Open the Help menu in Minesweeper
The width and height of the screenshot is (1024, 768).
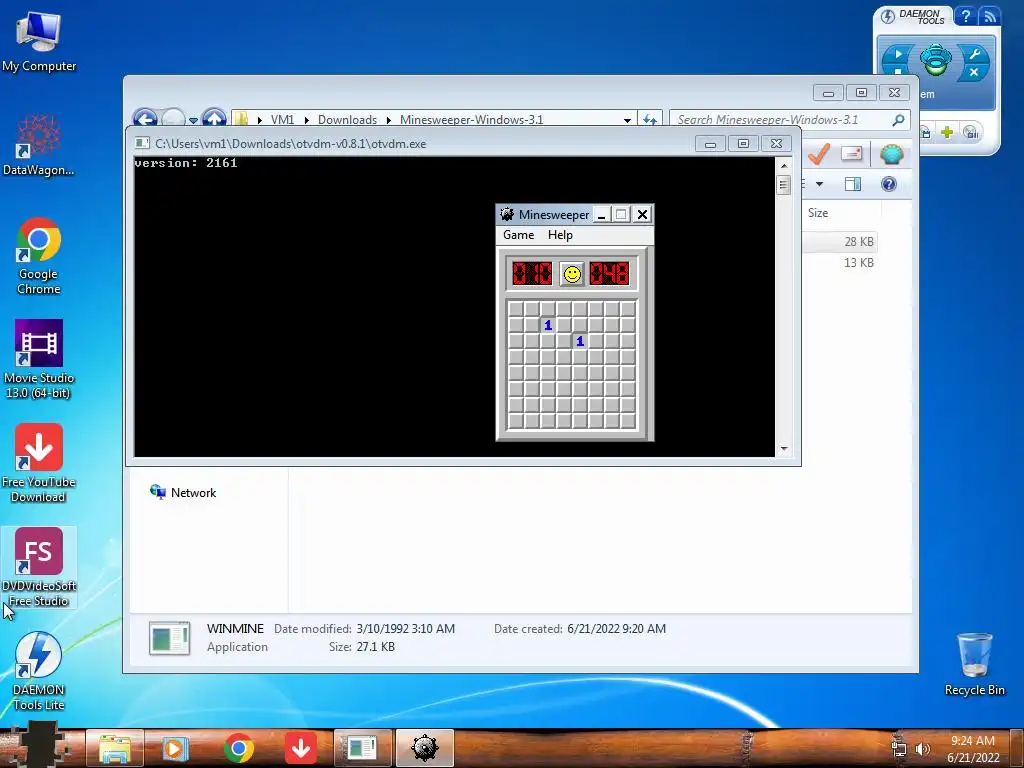560,235
